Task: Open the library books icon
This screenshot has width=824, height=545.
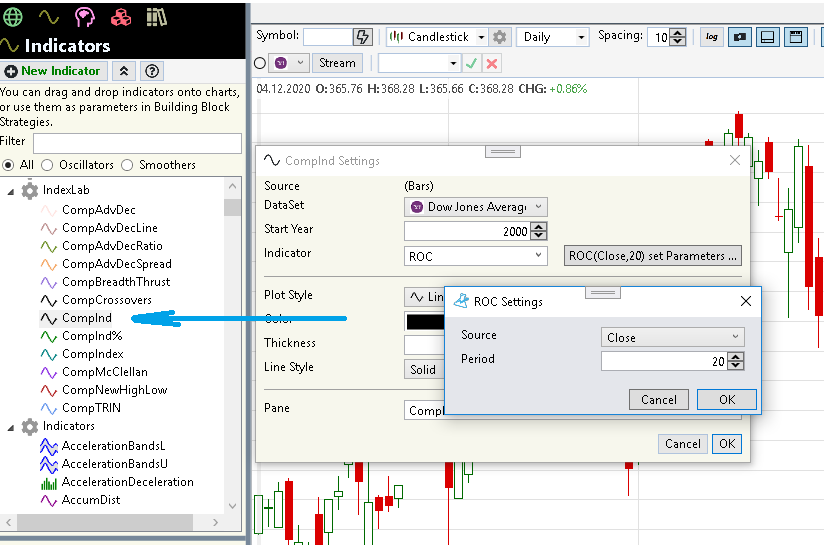Action: (x=156, y=17)
